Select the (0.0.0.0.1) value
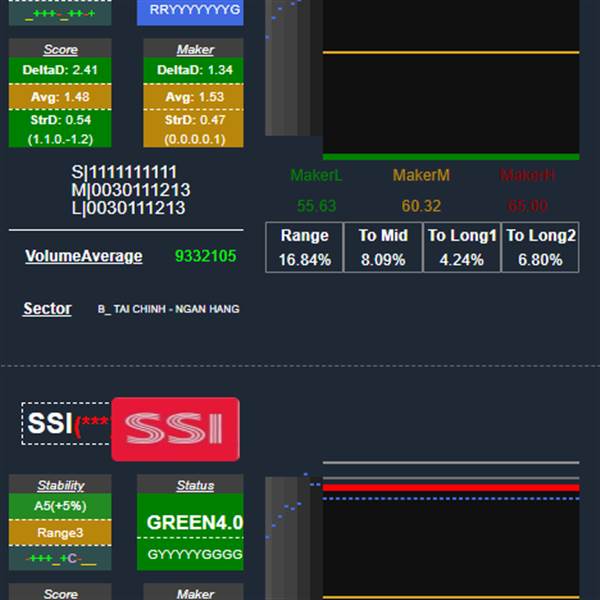Viewport: 600px width, 600px height. point(195,139)
